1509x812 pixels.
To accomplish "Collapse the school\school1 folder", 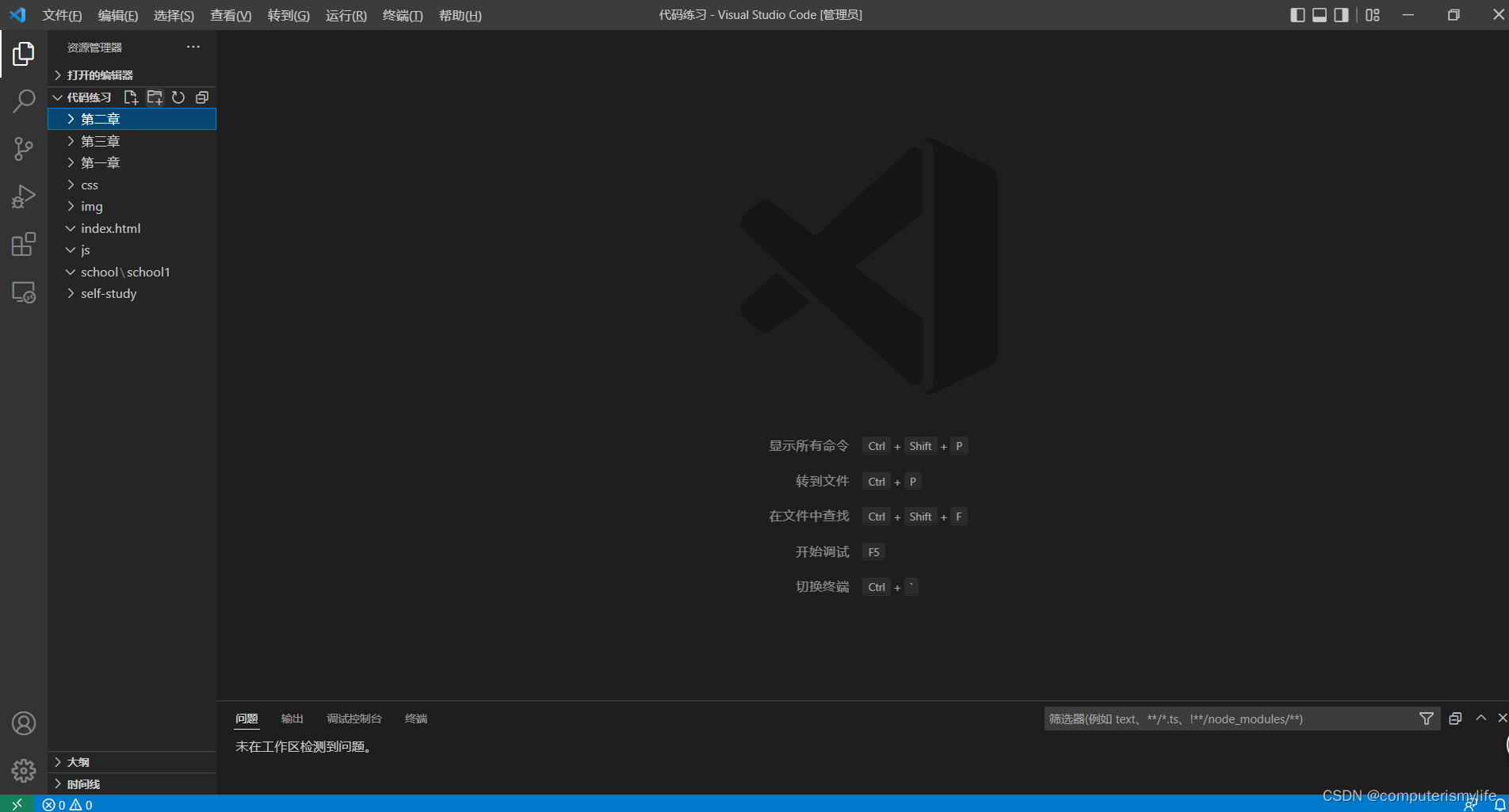I will [x=132, y=272].
